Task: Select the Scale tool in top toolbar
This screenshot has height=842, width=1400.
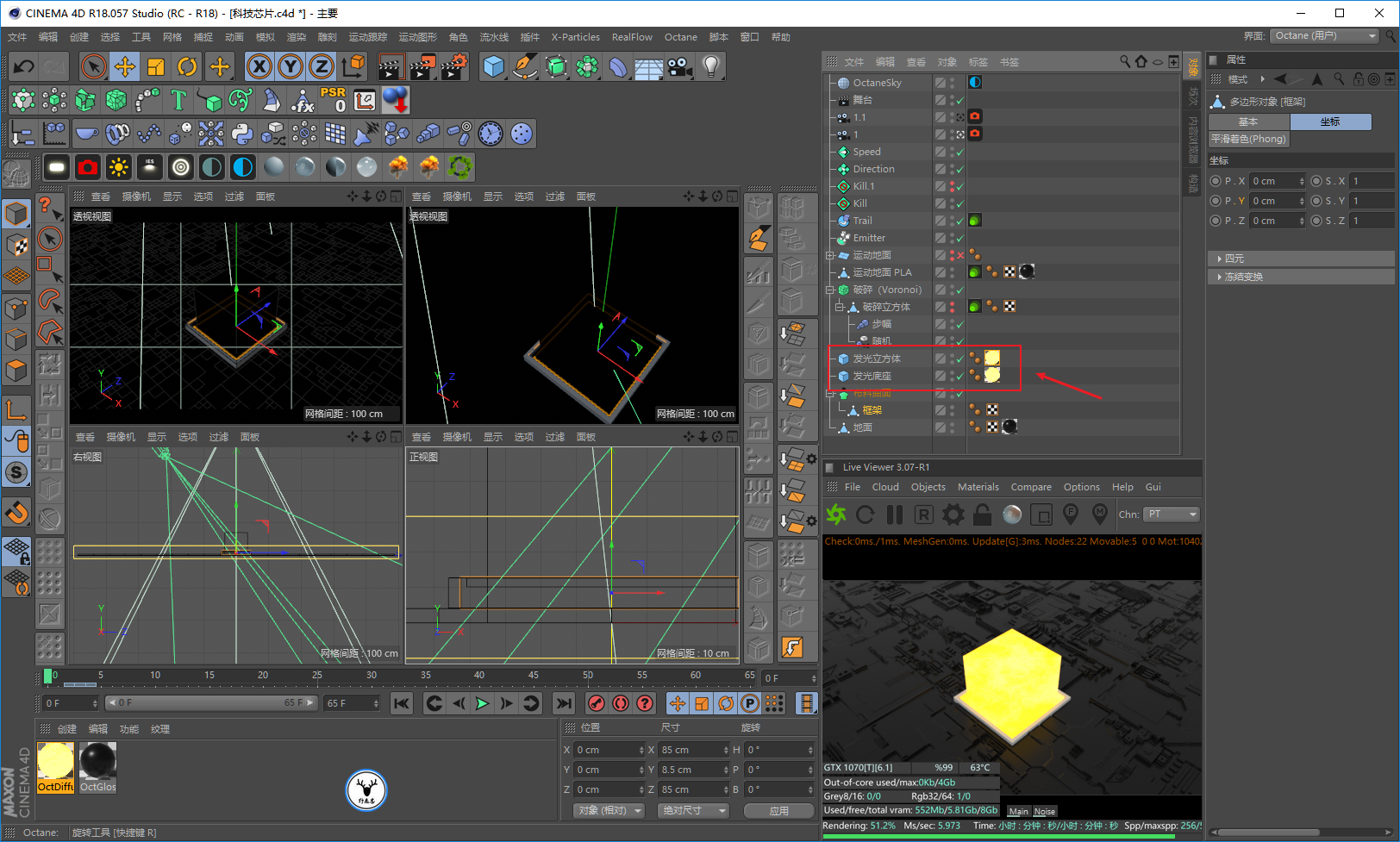Action: pyautogui.click(x=156, y=66)
